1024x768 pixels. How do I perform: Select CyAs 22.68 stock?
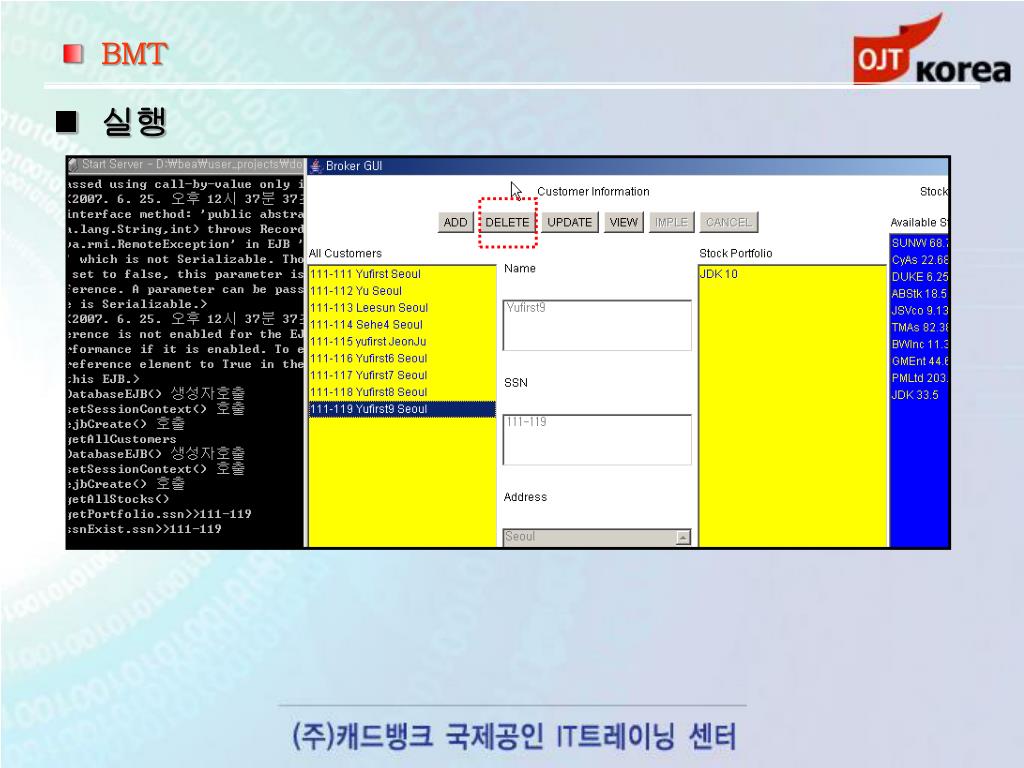pos(920,260)
